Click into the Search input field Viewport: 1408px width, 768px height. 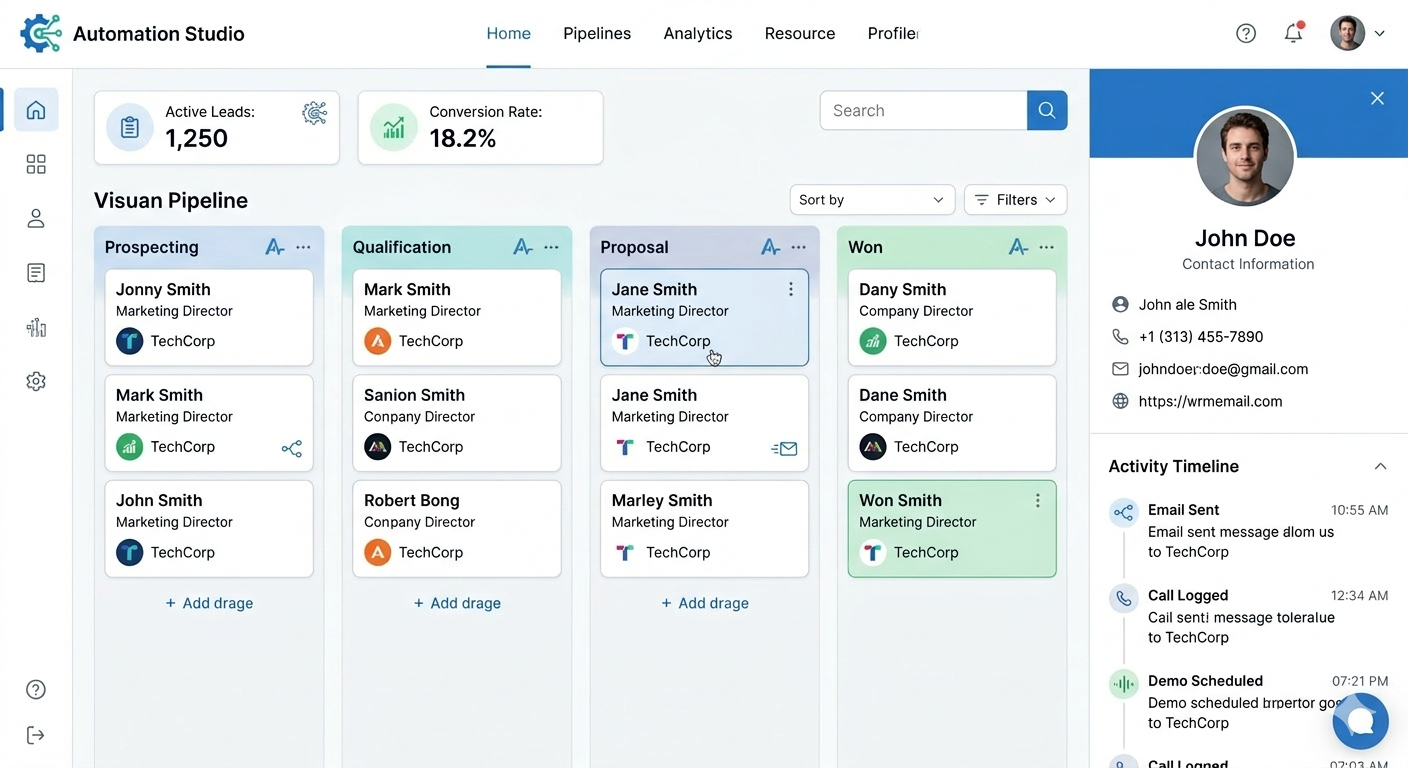(923, 111)
